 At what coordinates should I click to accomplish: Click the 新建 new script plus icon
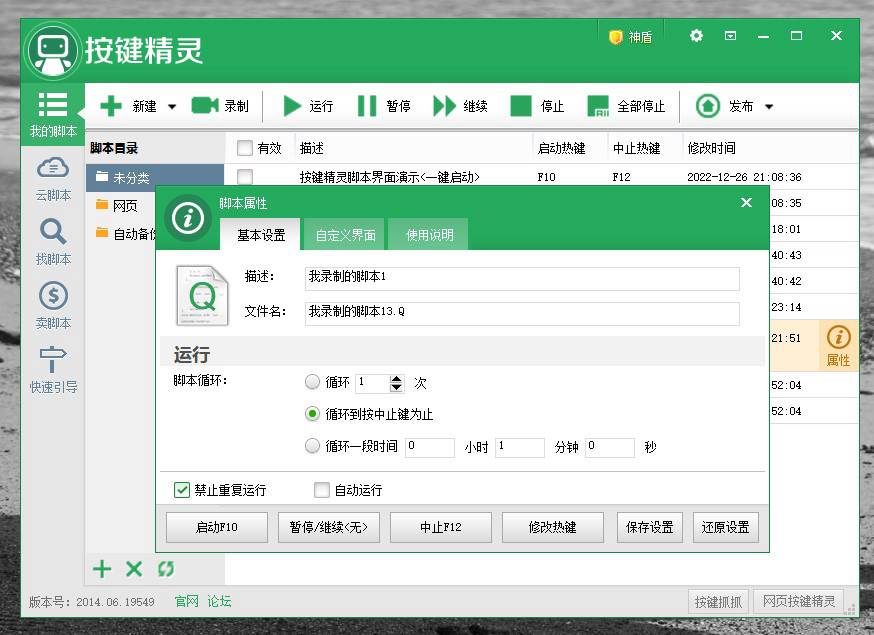point(111,106)
